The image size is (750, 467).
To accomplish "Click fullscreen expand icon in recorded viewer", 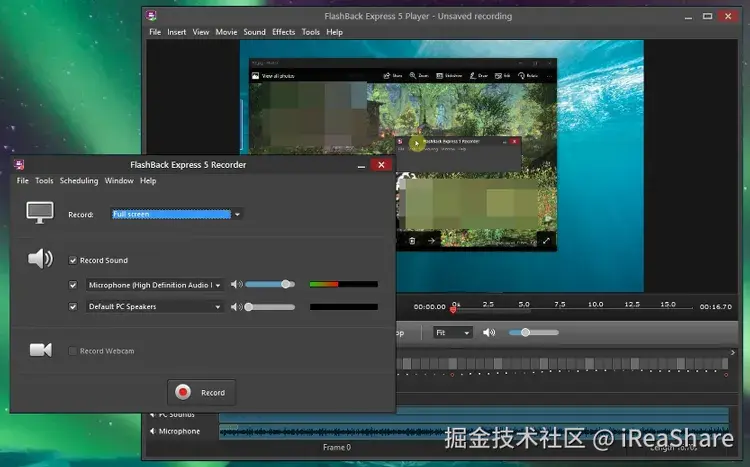I will (x=546, y=241).
